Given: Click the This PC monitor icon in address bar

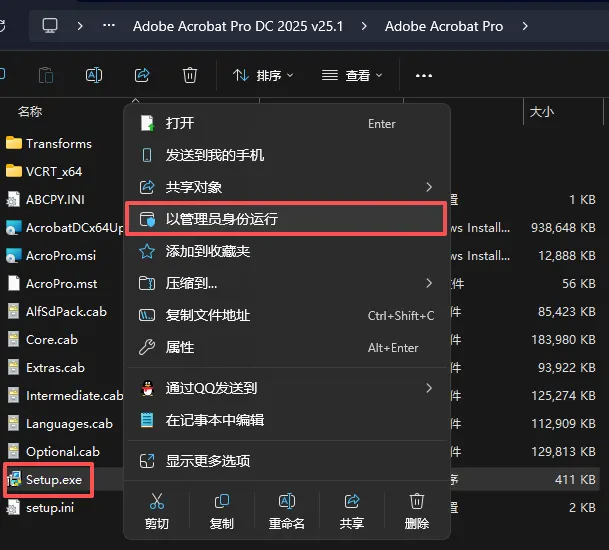Looking at the screenshot, I should click(50, 26).
